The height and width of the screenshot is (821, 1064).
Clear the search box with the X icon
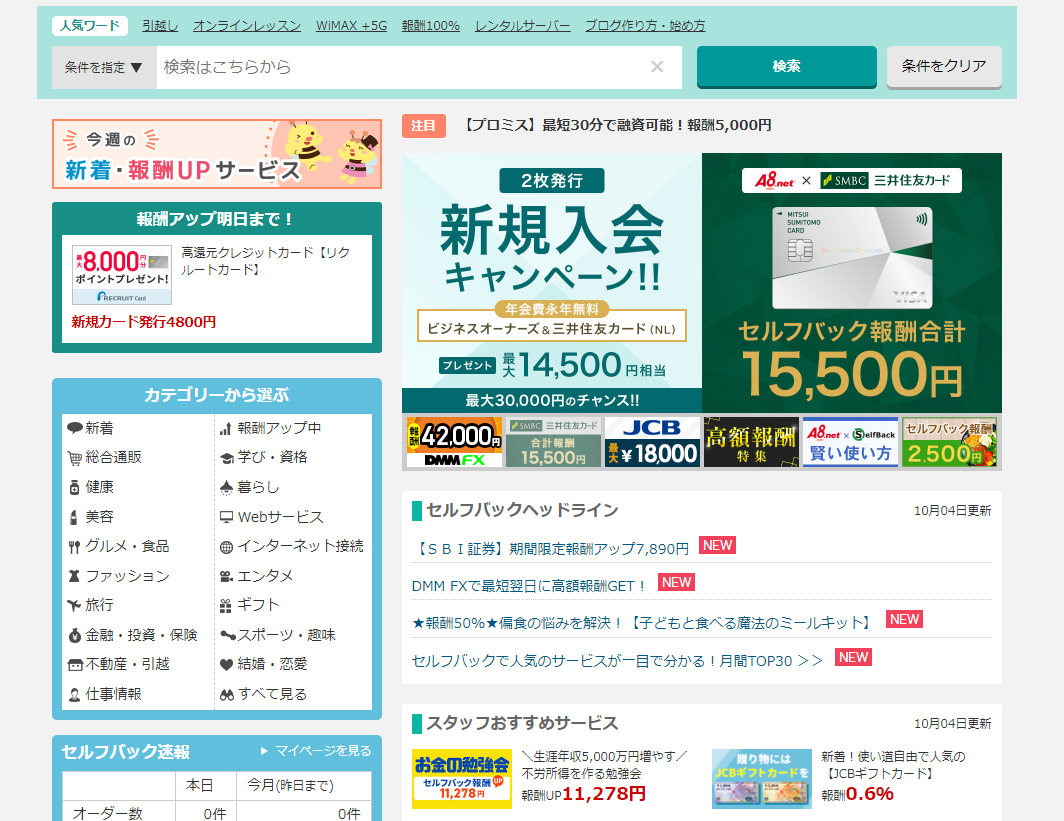click(x=657, y=66)
